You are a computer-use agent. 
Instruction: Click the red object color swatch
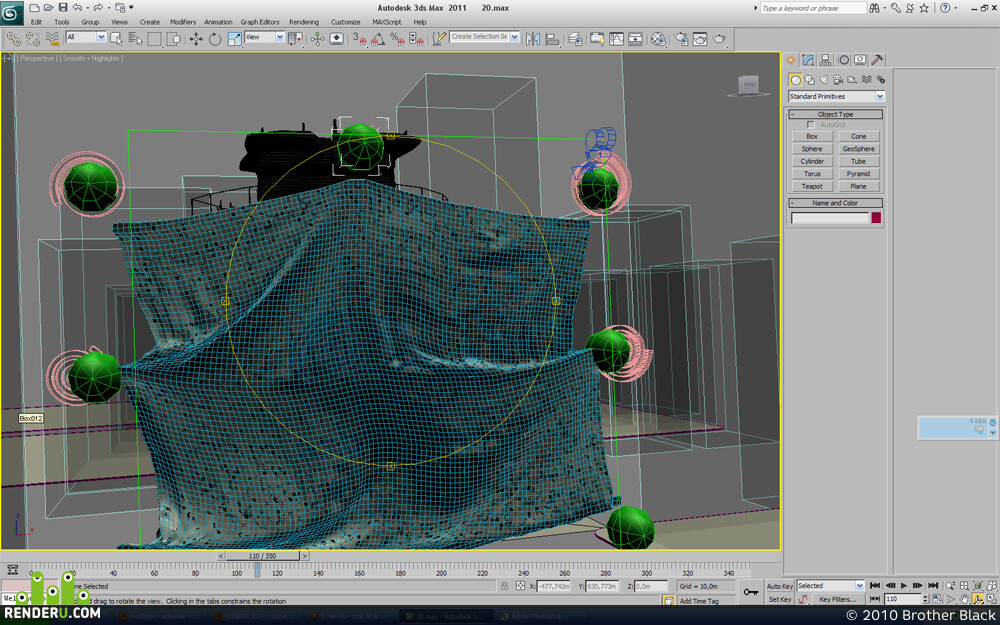(876, 218)
